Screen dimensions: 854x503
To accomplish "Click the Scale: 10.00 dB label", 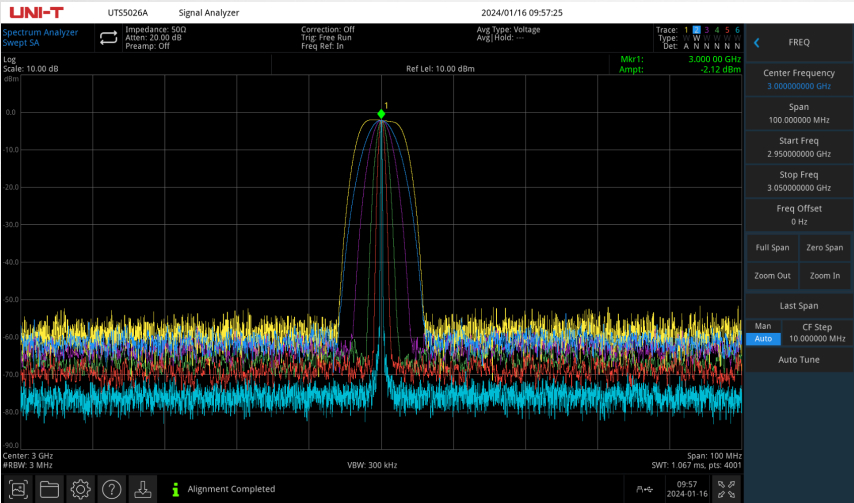I will [x=30, y=69].
